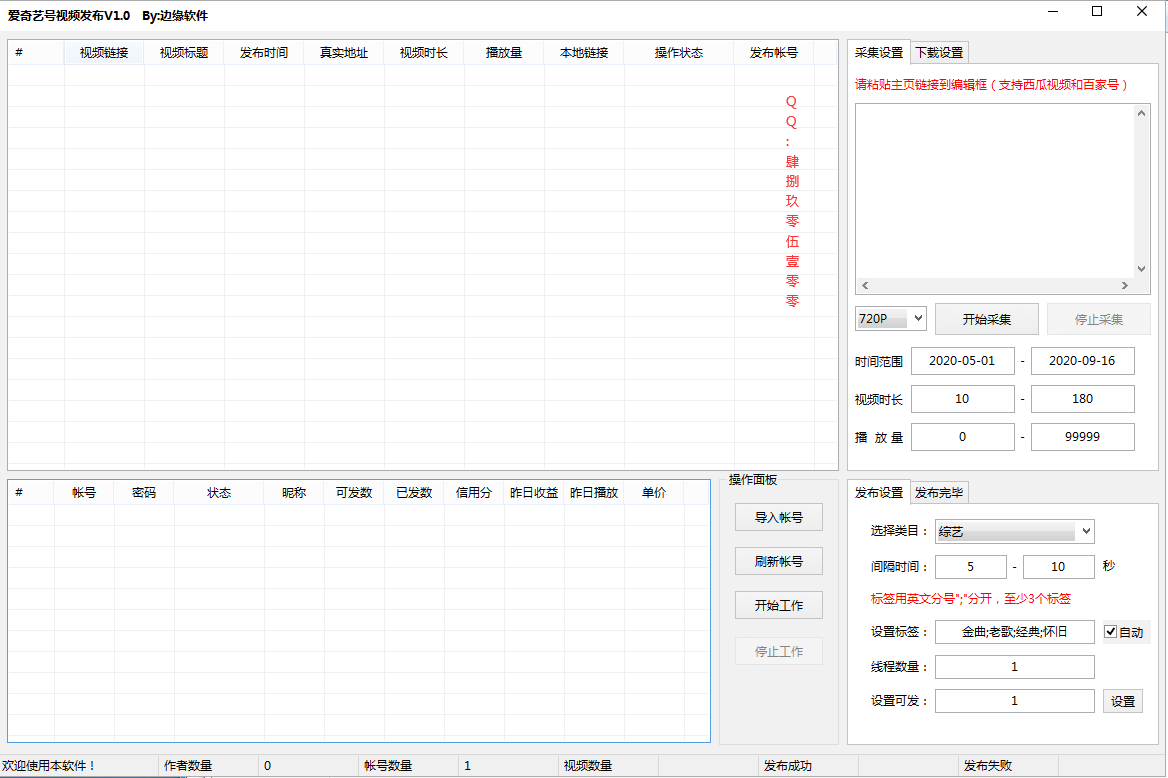1168x778 pixels.
Task: Open the 720P resolution dropdown
Action: click(x=890, y=318)
